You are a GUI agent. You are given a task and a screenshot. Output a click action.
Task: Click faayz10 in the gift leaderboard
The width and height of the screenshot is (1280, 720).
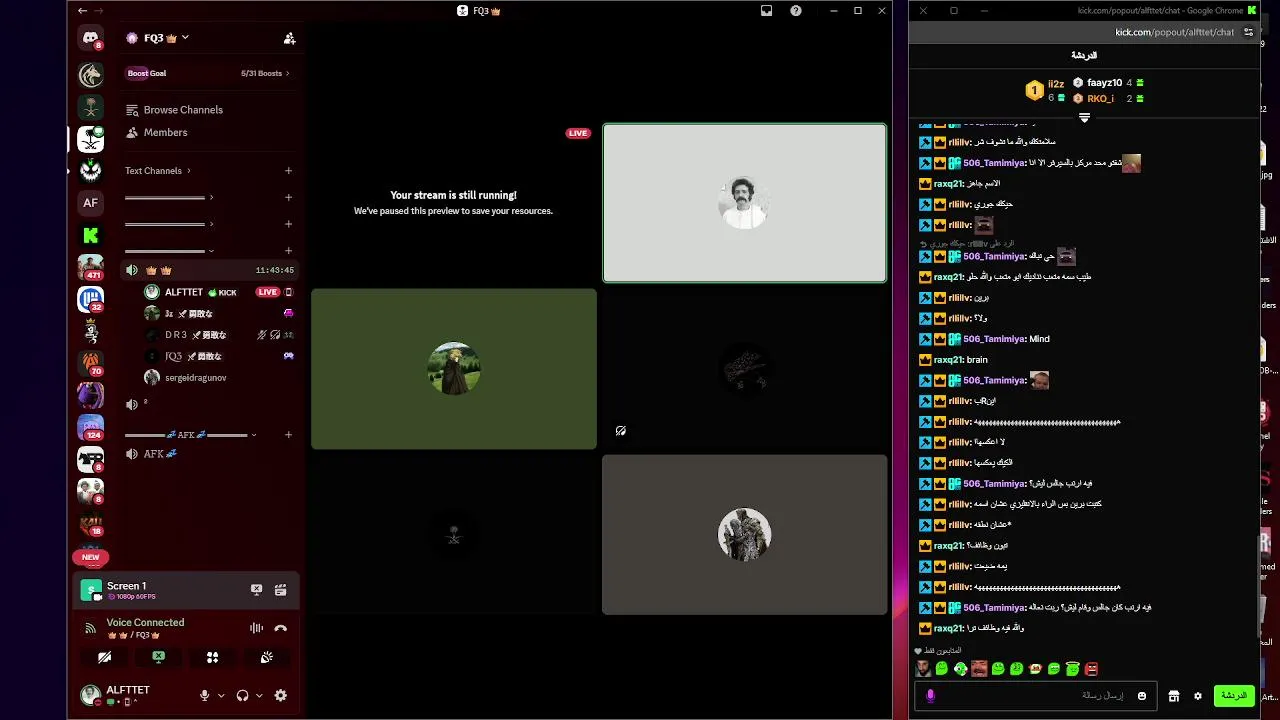[x=1104, y=83]
